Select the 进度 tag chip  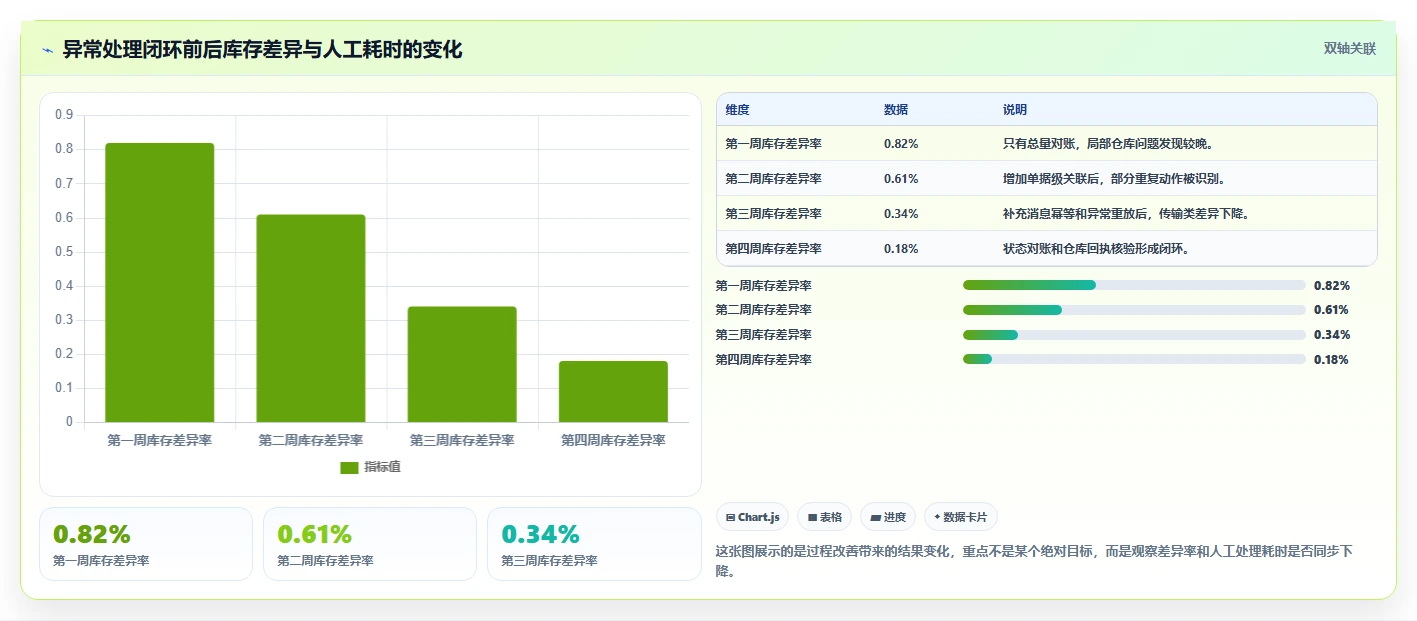(x=888, y=517)
